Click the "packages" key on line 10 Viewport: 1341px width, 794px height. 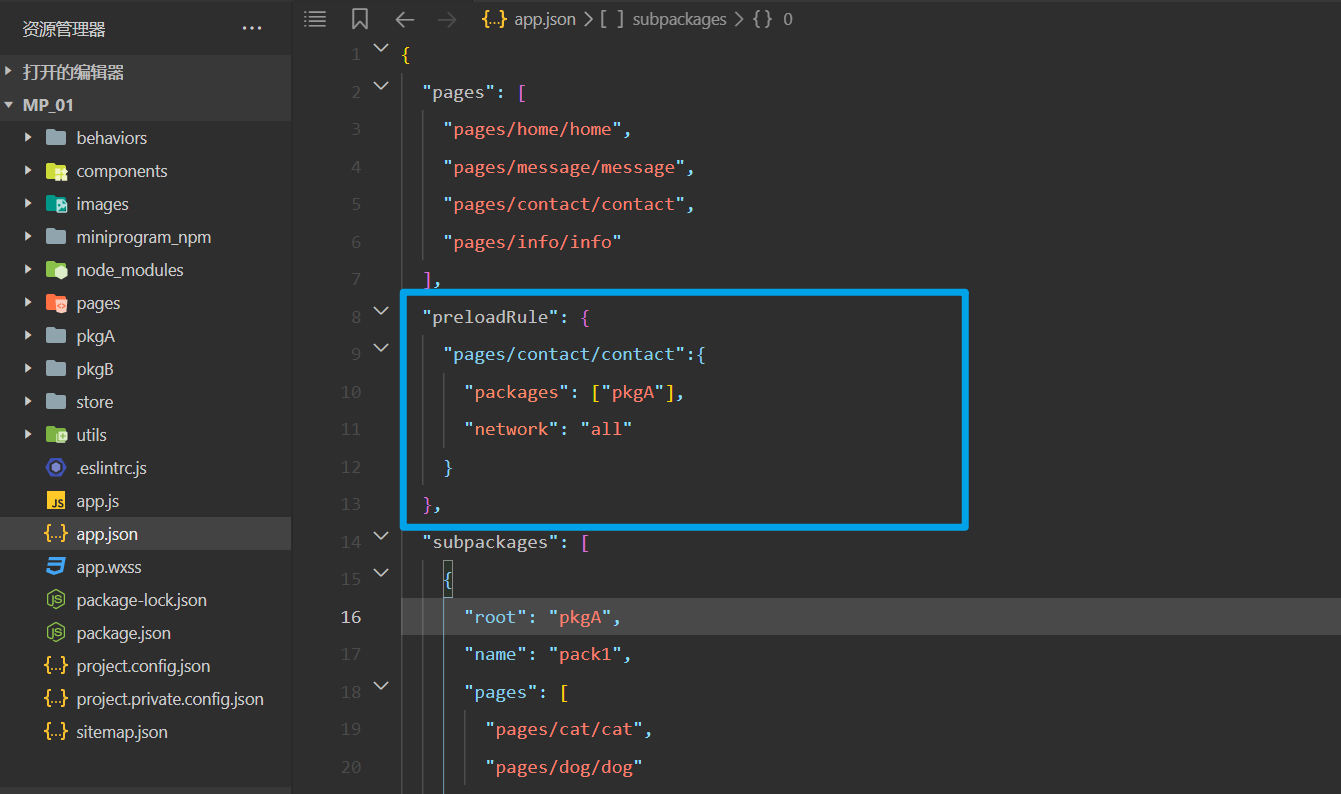coord(517,392)
